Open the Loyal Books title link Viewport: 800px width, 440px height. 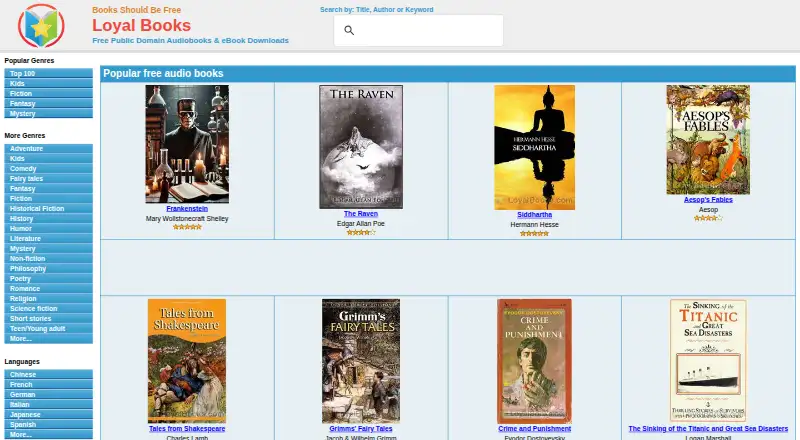click(x=141, y=25)
